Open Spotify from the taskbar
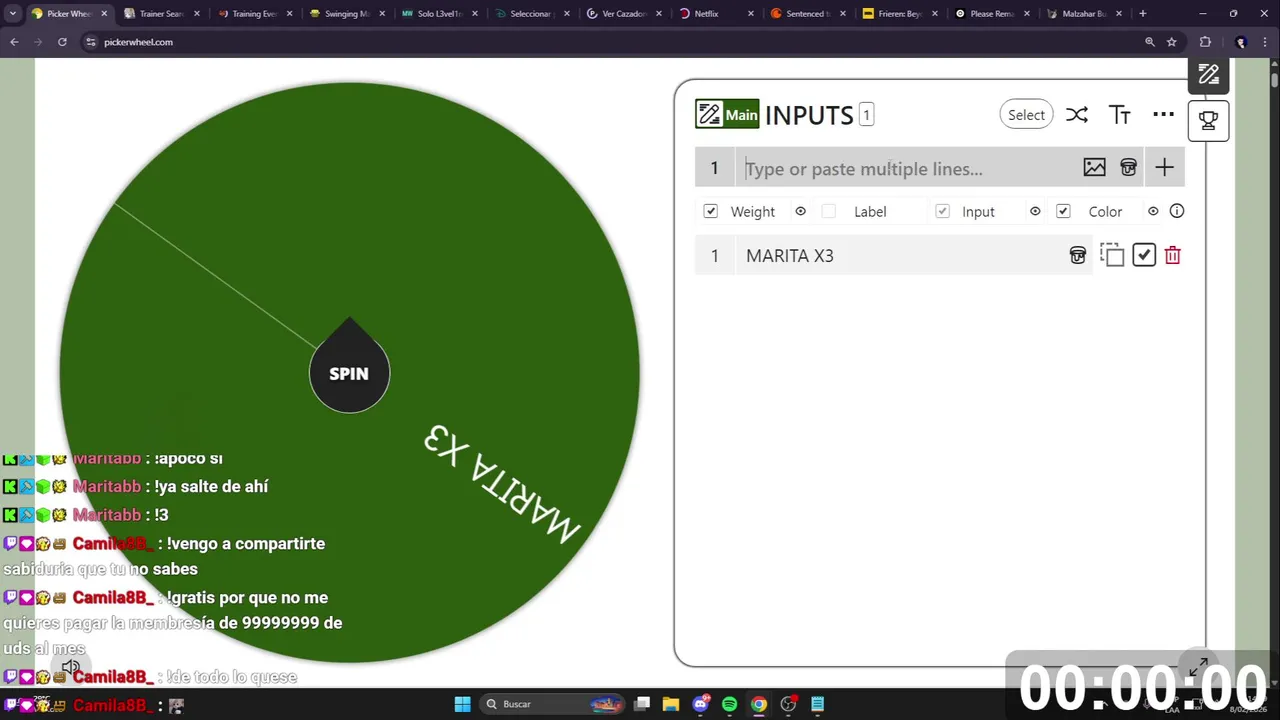 pyautogui.click(x=729, y=704)
